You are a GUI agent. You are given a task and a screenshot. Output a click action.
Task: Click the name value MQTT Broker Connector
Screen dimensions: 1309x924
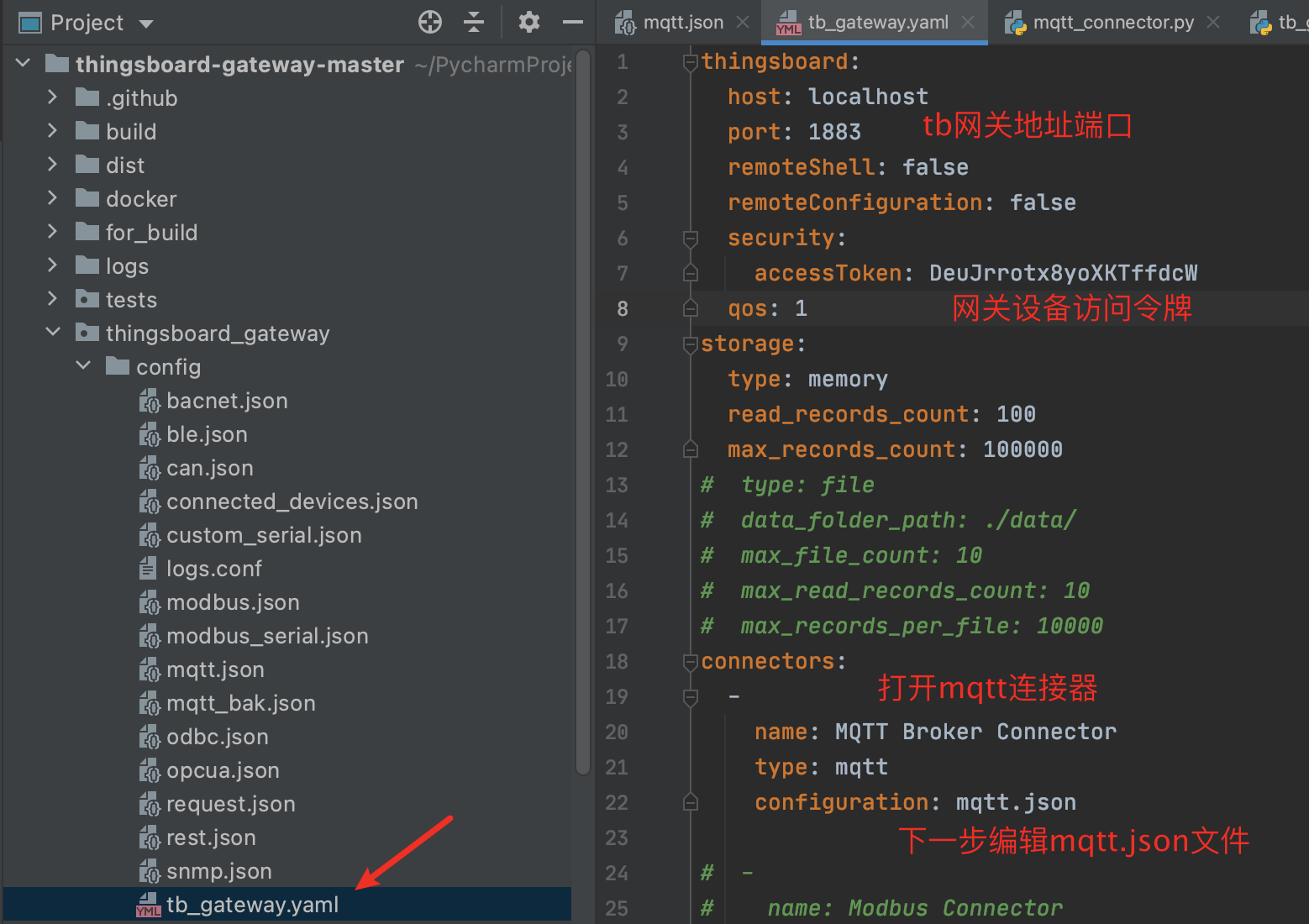(975, 732)
